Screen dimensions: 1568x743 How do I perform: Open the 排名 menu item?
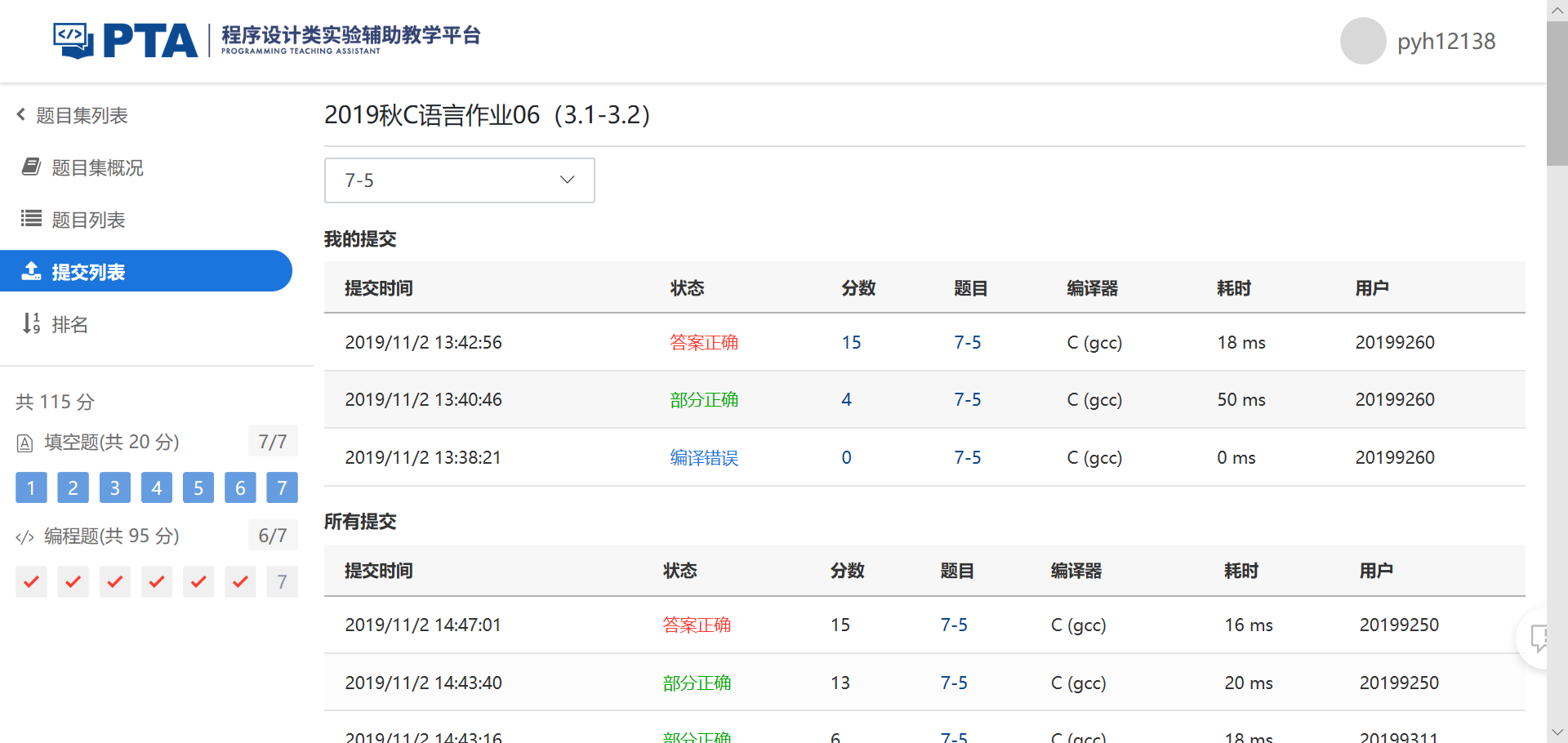point(69,324)
